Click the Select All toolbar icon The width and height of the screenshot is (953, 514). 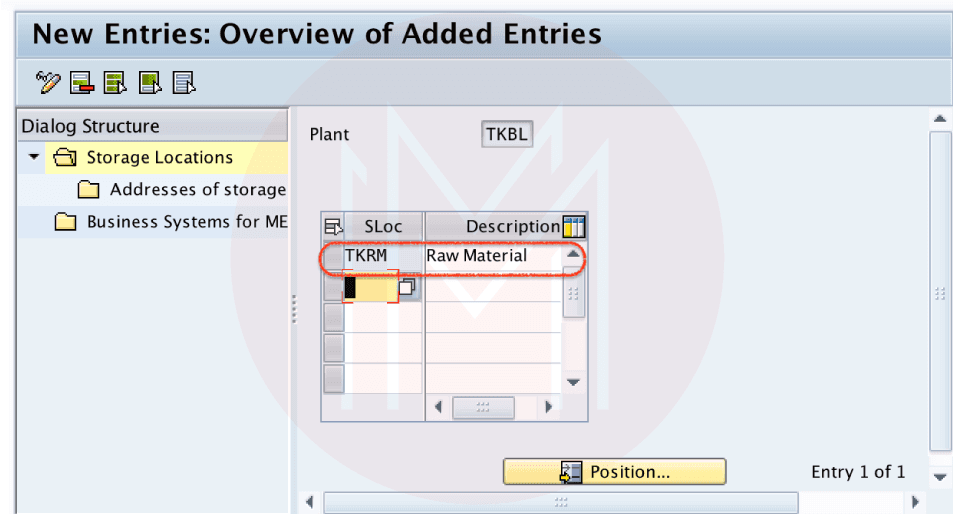coord(115,82)
